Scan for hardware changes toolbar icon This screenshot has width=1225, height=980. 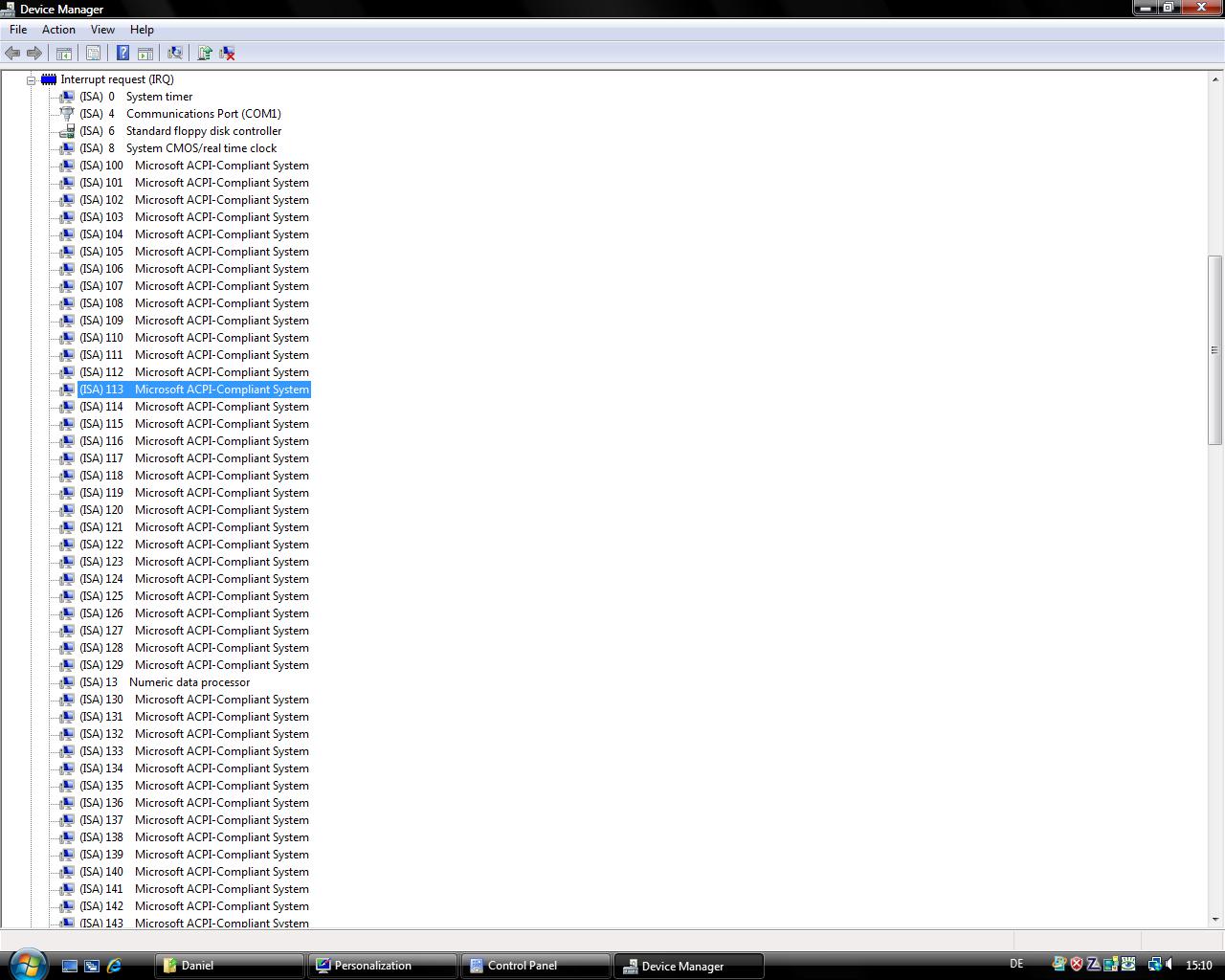coord(175,54)
